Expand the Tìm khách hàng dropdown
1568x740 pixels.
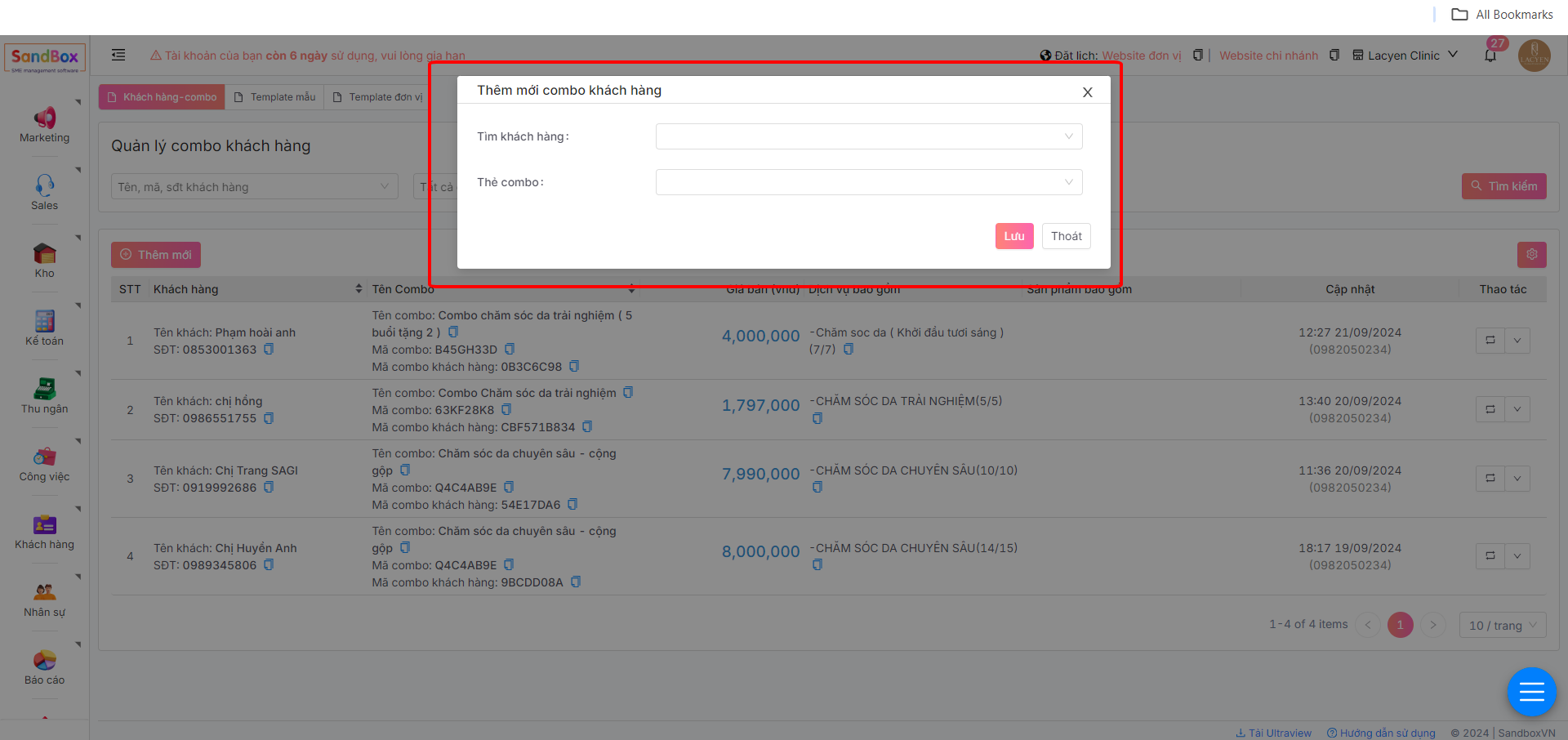point(868,136)
